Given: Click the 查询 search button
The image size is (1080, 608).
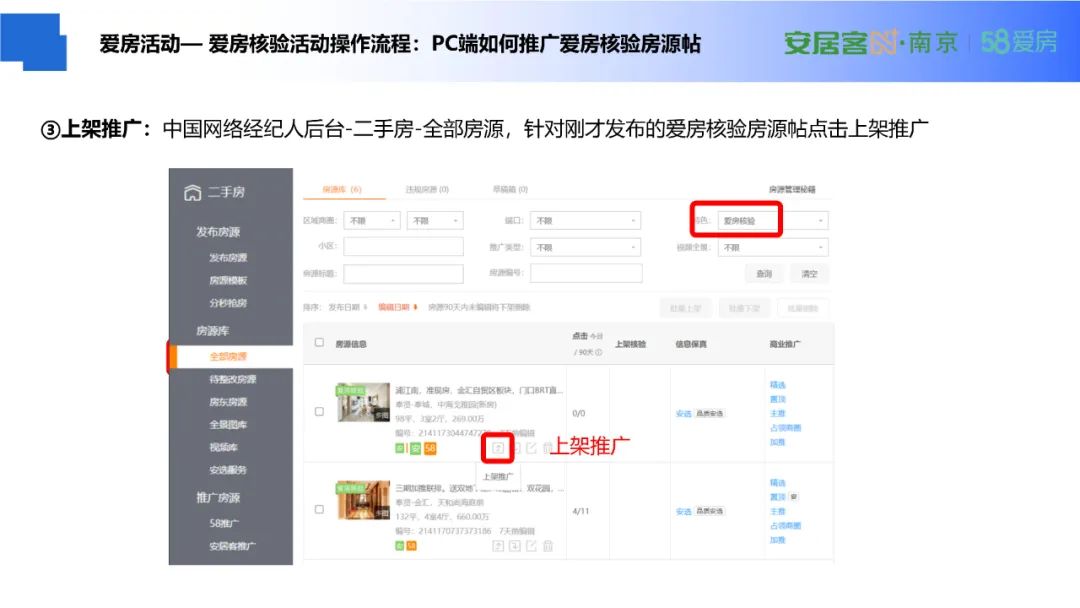Looking at the screenshot, I should (765, 274).
